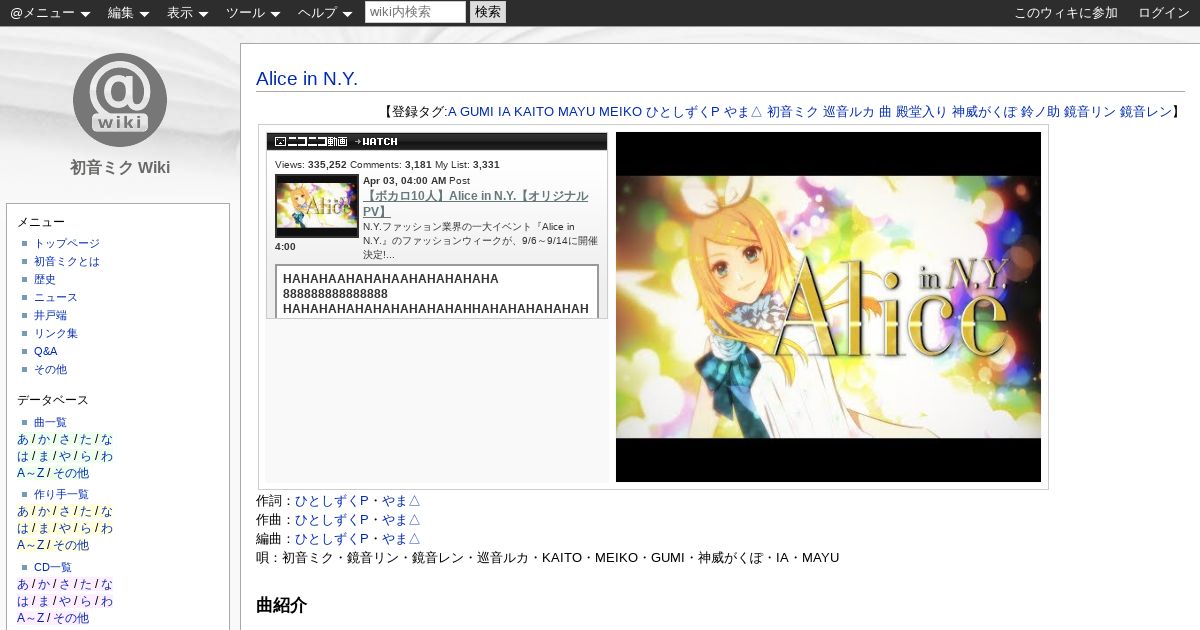This screenshot has height=630, width=1200.
Task: Select tag 巡音ルカ
Action: tap(849, 112)
